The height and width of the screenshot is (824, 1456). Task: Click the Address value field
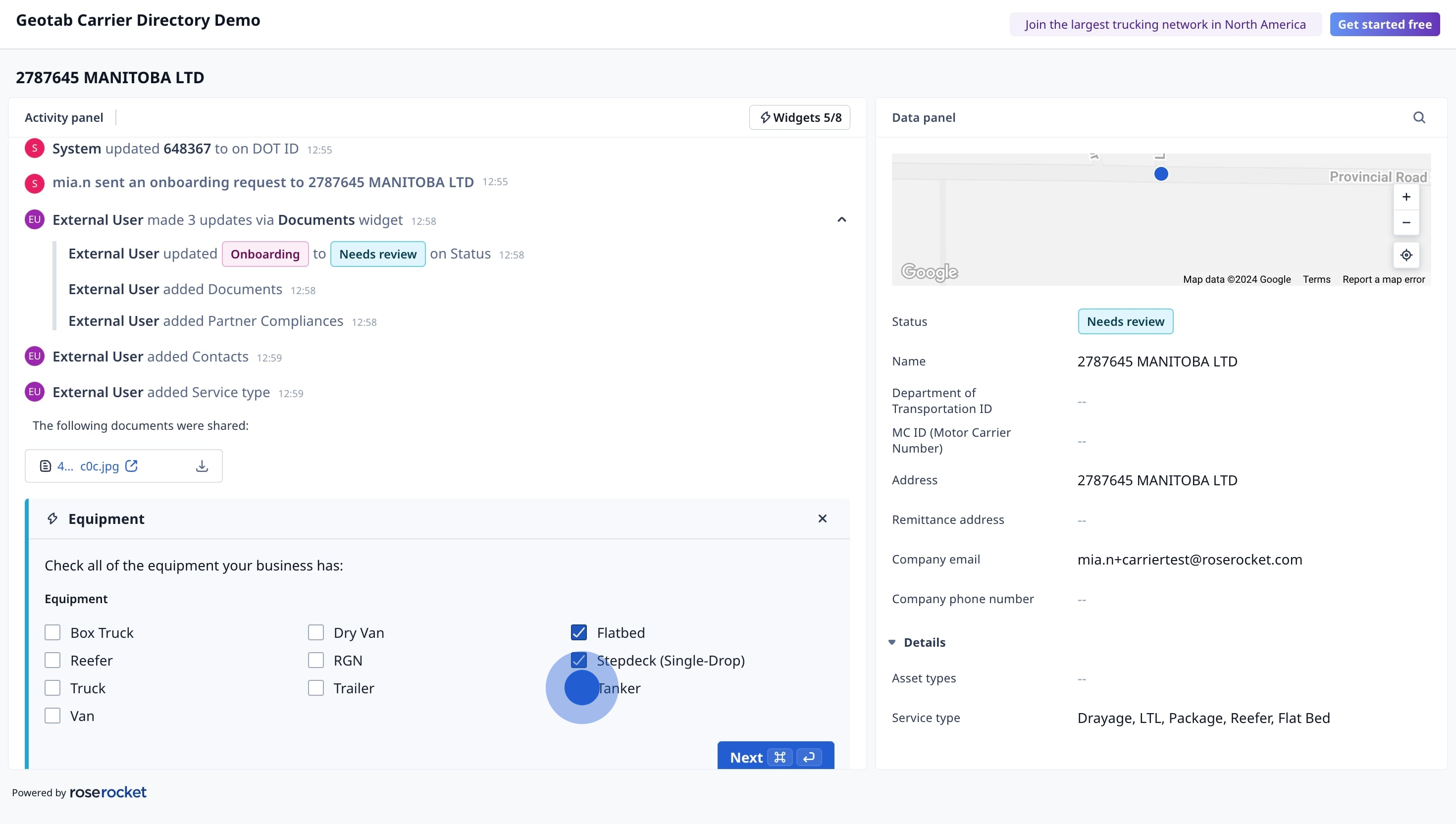coord(1157,480)
